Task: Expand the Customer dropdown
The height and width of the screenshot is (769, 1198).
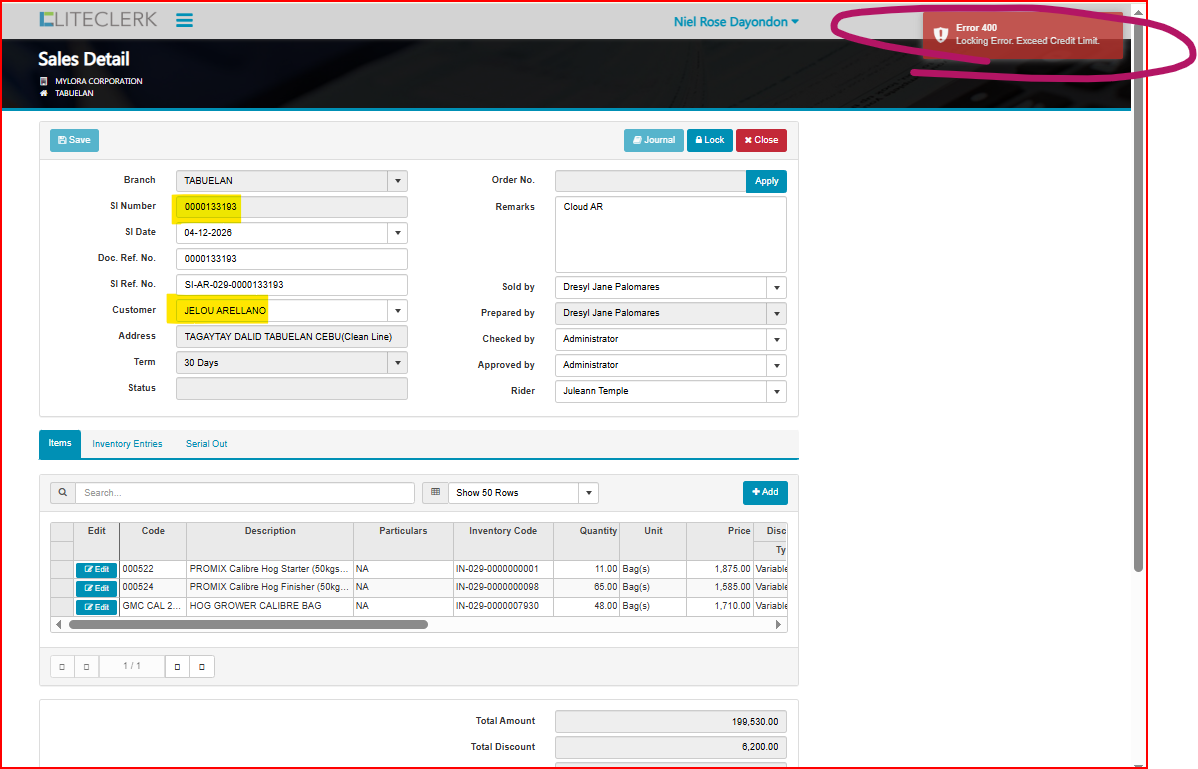Action: pos(398,311)
